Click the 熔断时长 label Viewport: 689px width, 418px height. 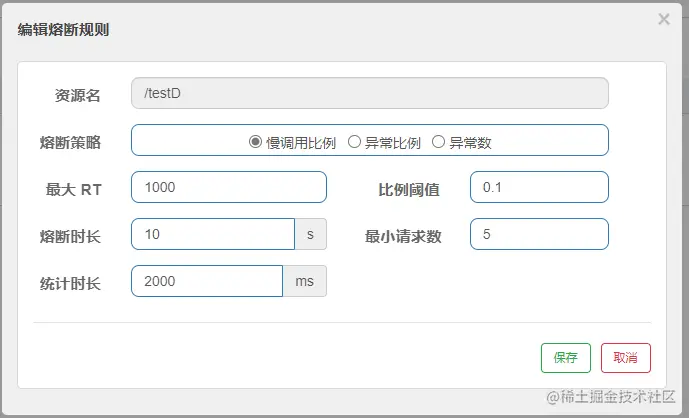tap(70, 236)
